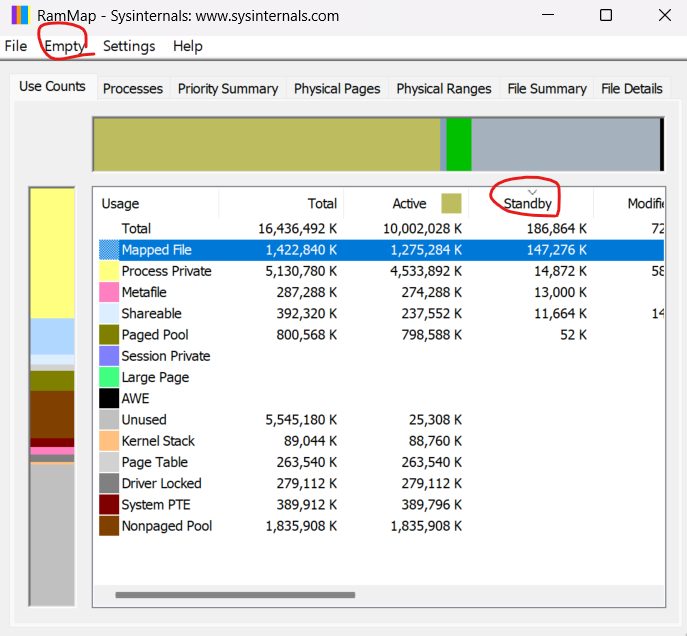Click the Metafile pink color swatch
Image resolution: width=687 pixels, height=636 pixels.
[109, 292]
